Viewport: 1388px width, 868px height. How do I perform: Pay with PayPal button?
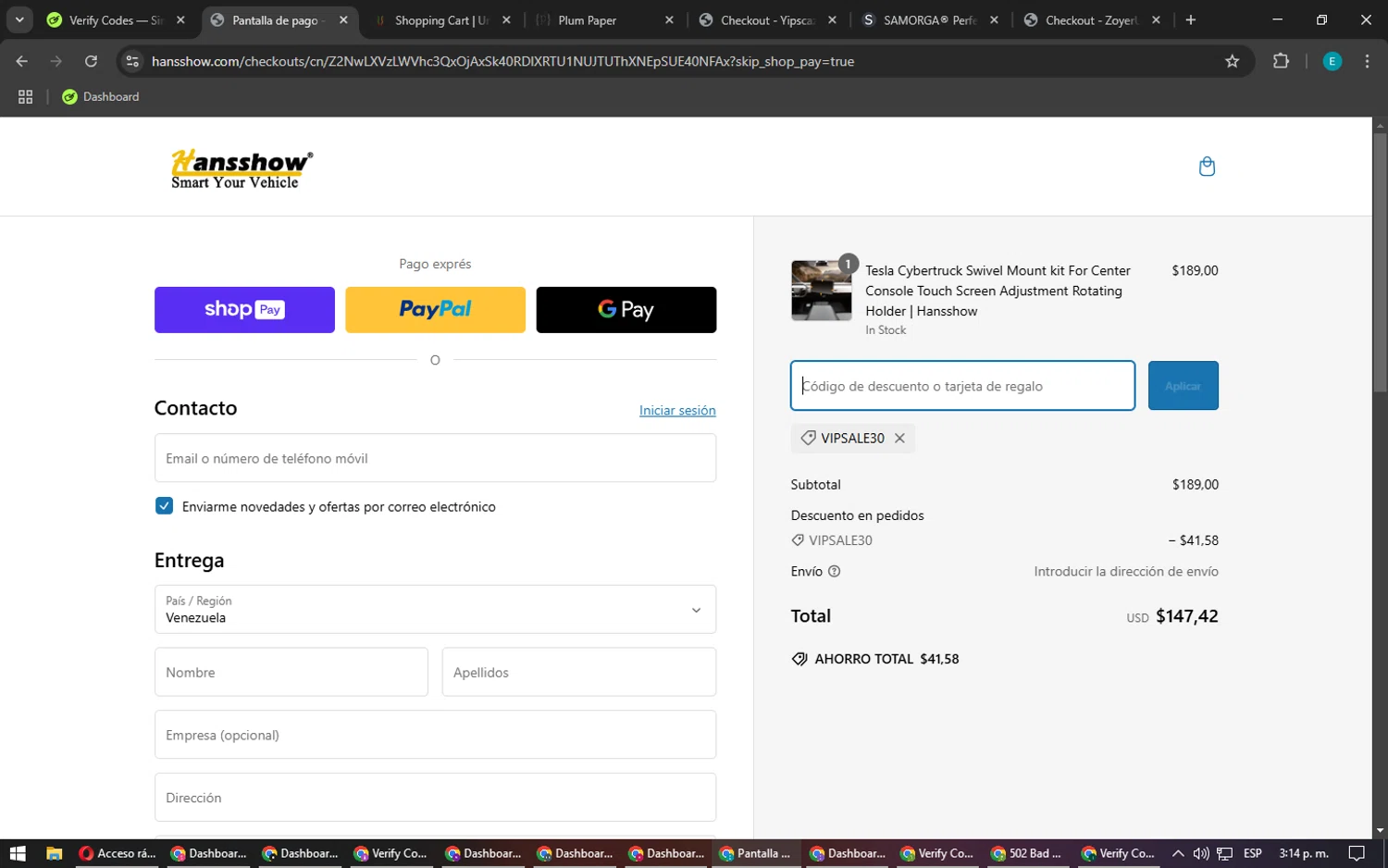[435, 310]
